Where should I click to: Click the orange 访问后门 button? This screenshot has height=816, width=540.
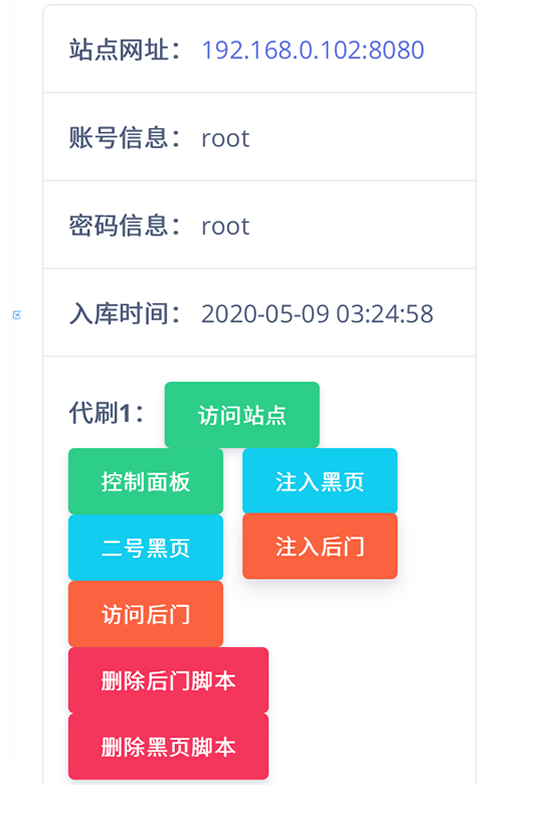(x=146, y=614)
